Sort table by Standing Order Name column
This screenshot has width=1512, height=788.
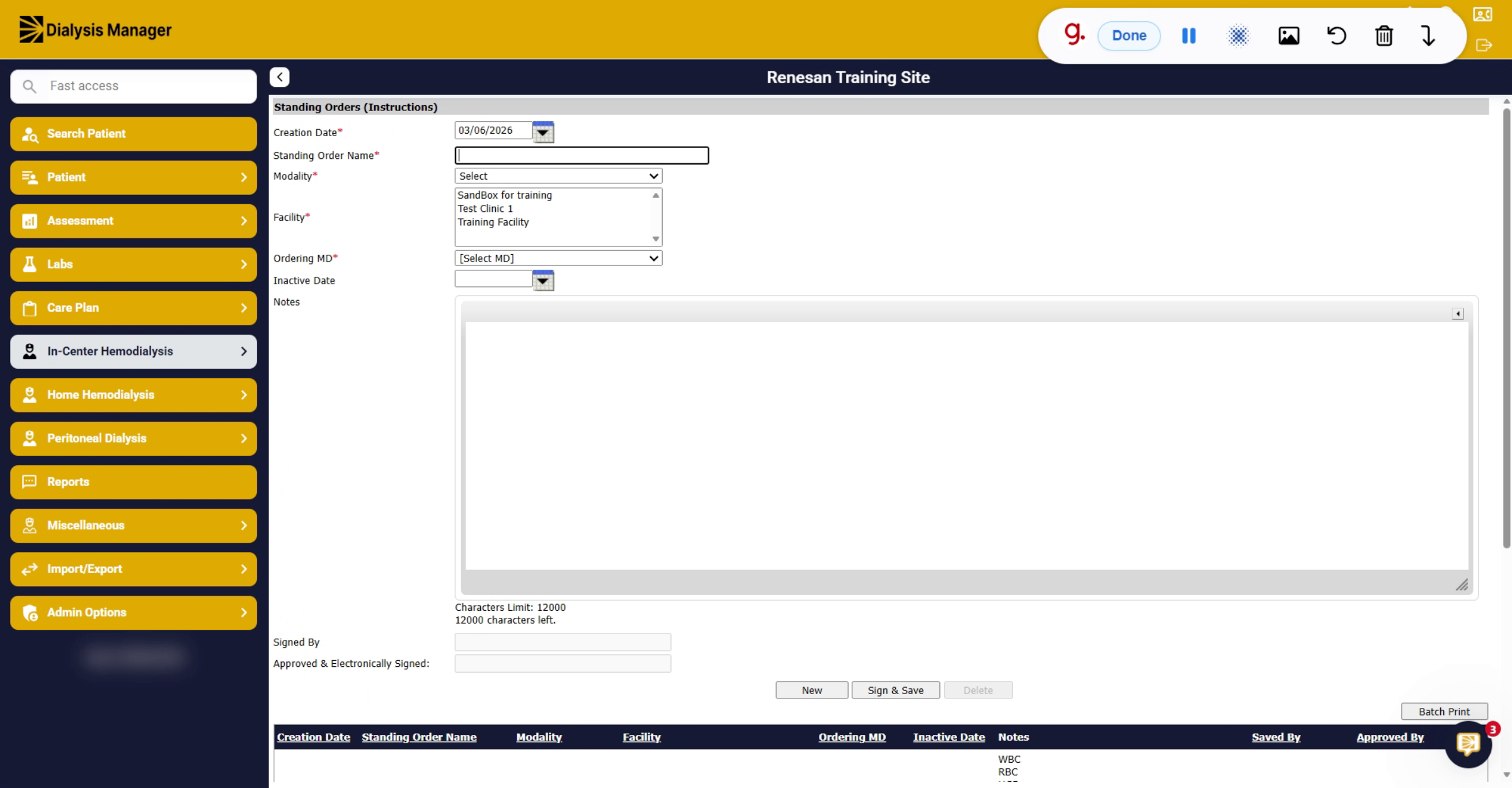419,737
